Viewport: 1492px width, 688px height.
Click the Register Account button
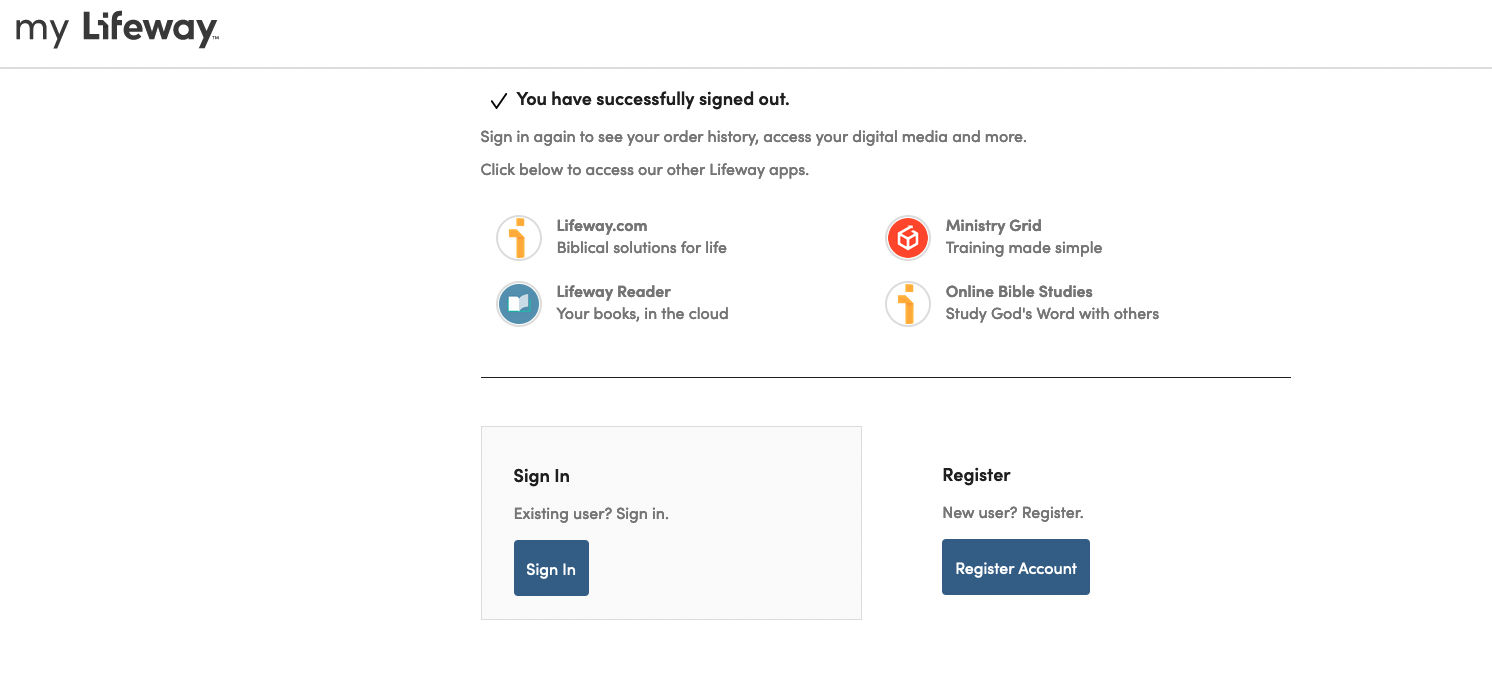[x=1016, y=567]
